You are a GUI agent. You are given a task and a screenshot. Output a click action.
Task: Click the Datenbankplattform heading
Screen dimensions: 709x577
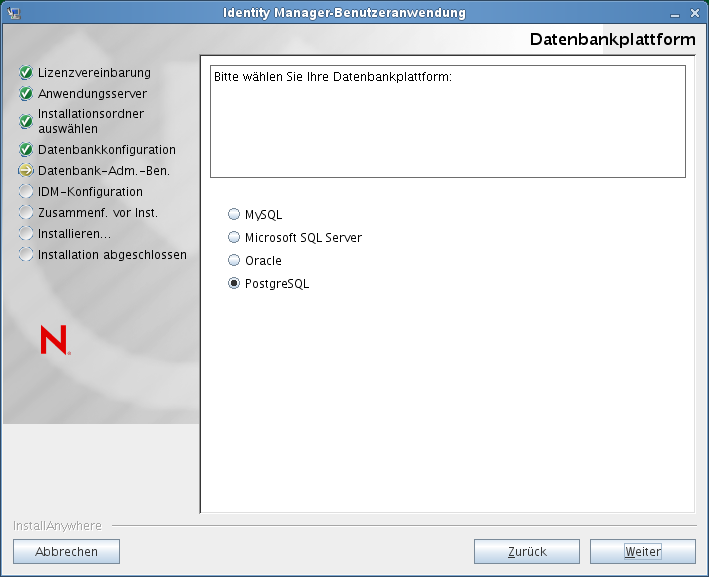point(613,40)
